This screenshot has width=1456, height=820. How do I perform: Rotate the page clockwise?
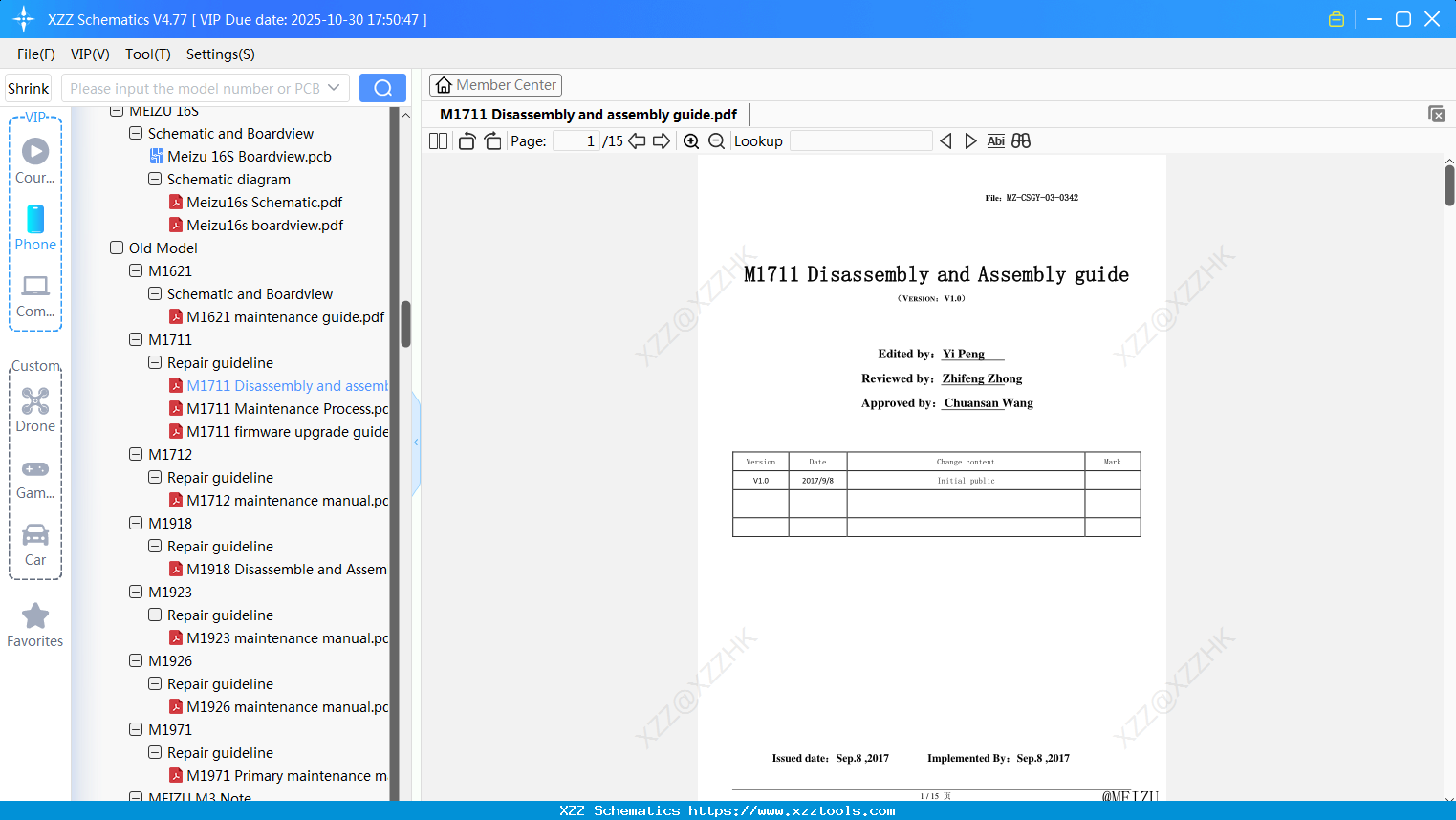(x=493, y=140)
